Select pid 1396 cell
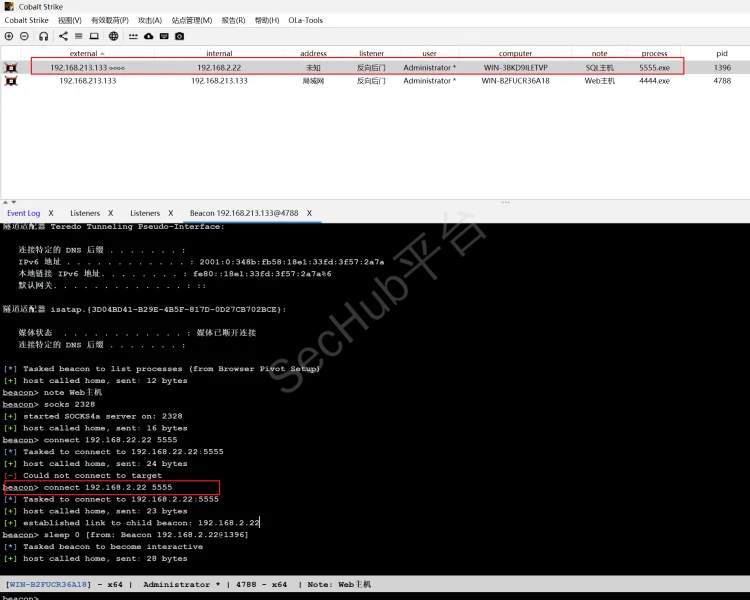Viewport: 750px width, 600px height. click(x=722, y=67)
